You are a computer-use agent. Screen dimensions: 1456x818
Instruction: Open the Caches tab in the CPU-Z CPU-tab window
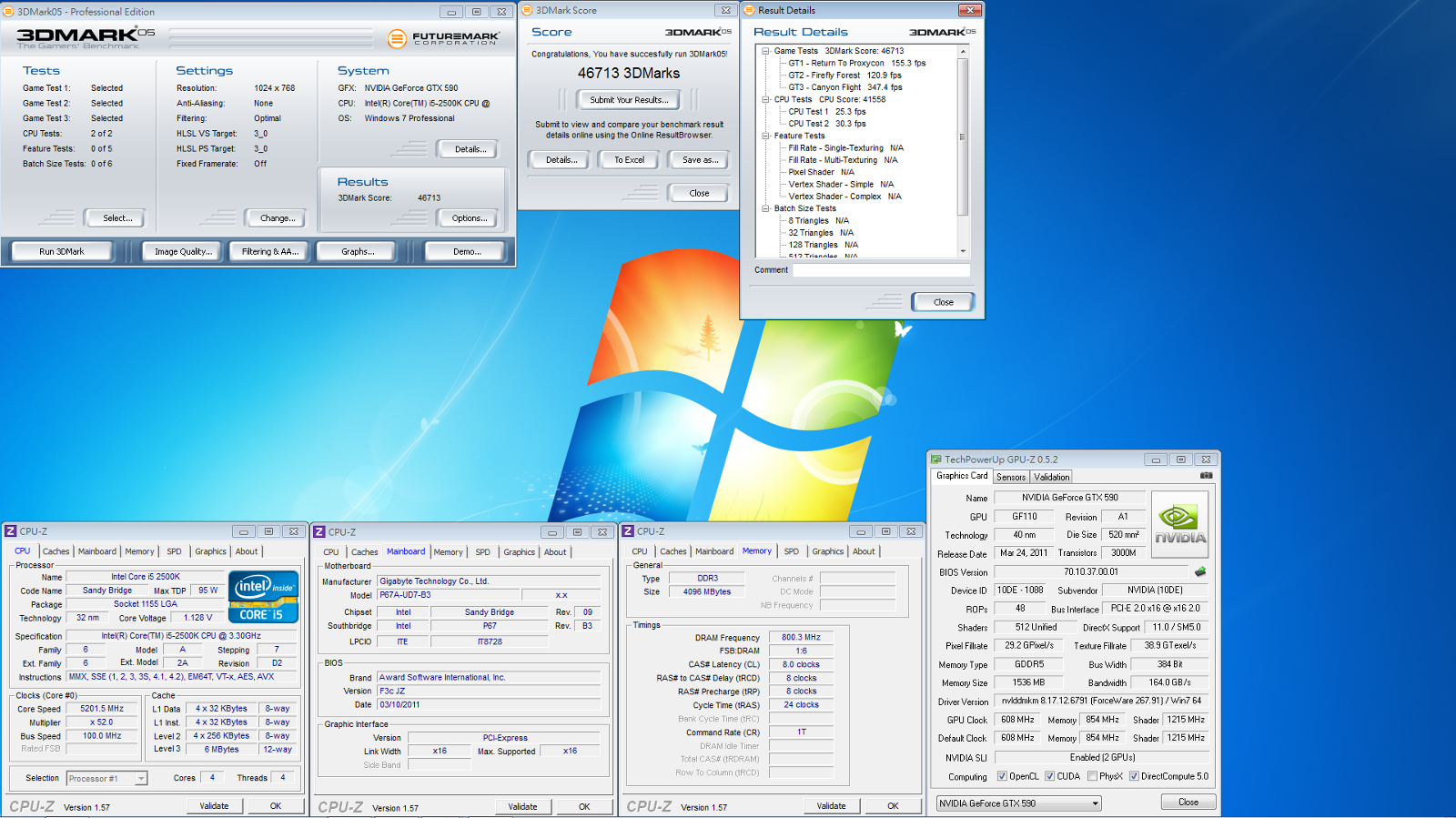pos(56,551)
